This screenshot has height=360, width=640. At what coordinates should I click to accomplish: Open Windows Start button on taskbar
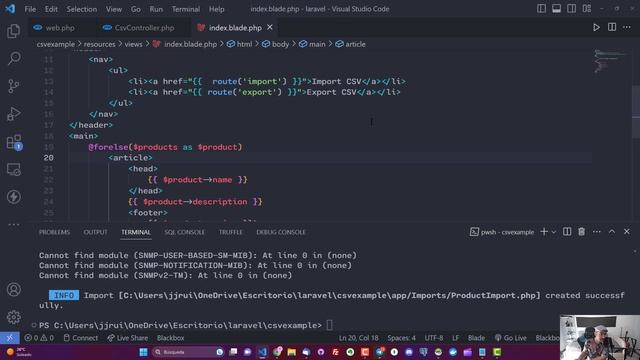click(143, 352)
